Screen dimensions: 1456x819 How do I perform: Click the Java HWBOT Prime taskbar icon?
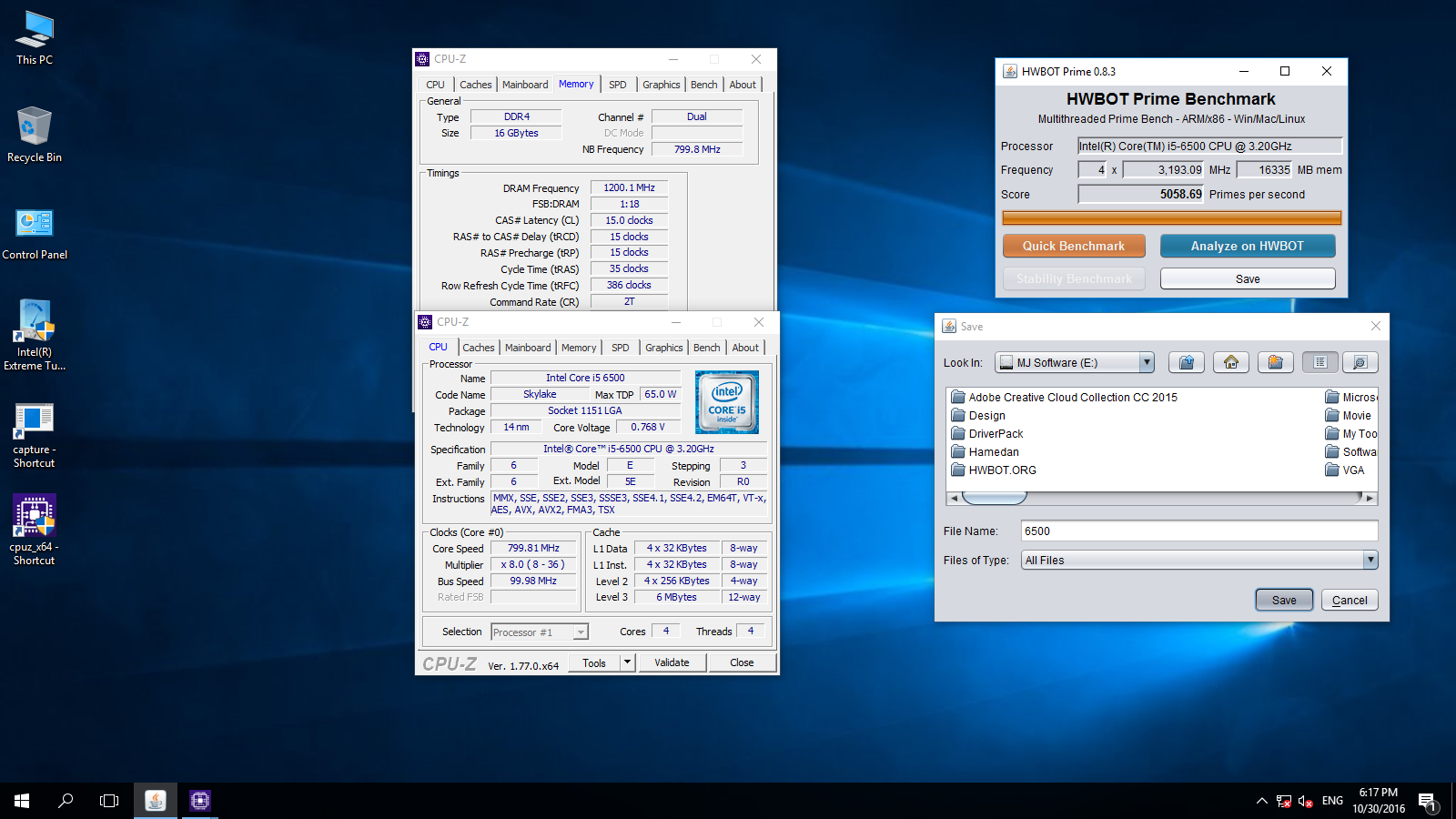click(x=156, y=801)
